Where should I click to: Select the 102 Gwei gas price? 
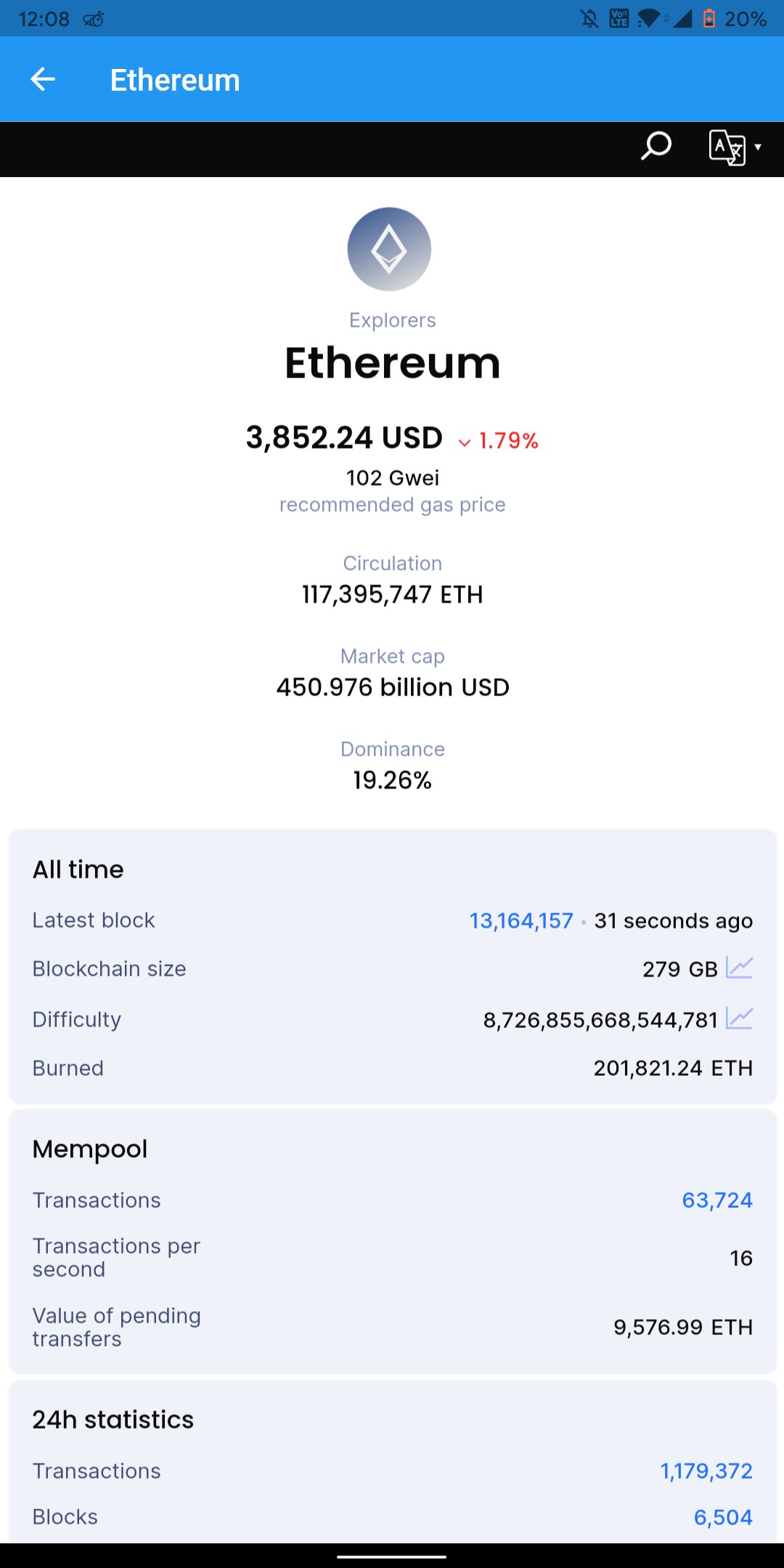[393, 478]
